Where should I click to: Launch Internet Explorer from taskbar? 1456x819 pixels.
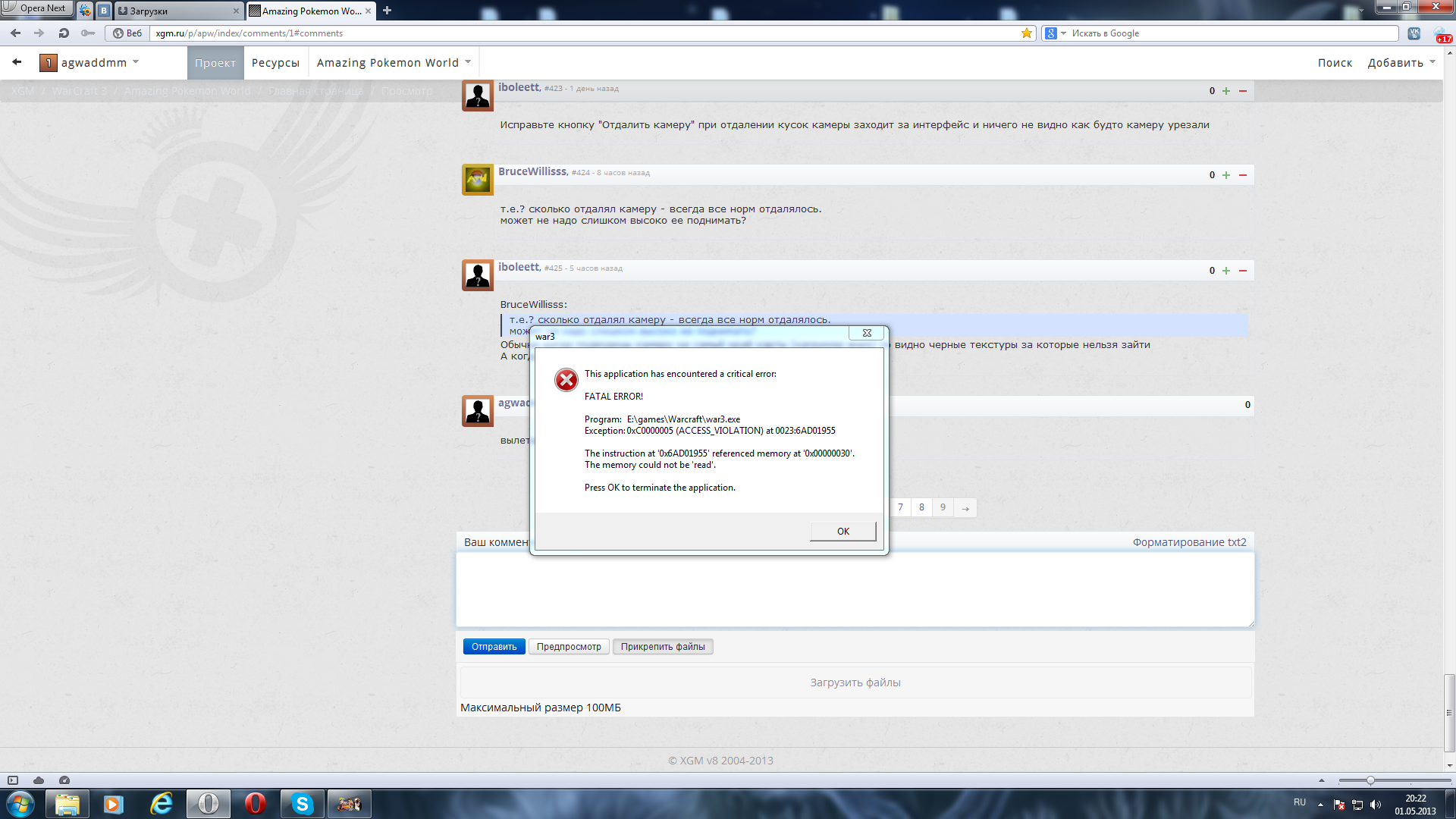click(161, 804)
